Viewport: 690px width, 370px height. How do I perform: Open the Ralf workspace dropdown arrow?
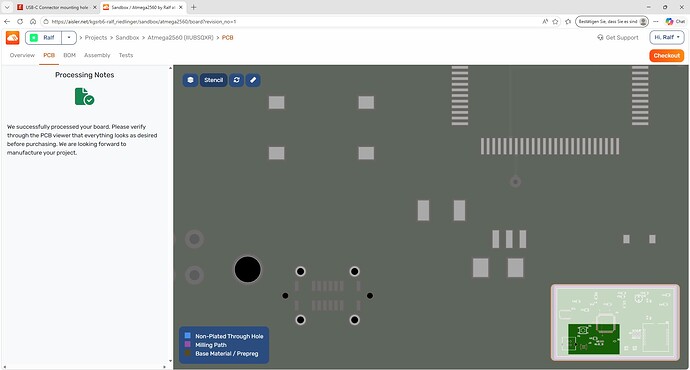coord(69,38)
